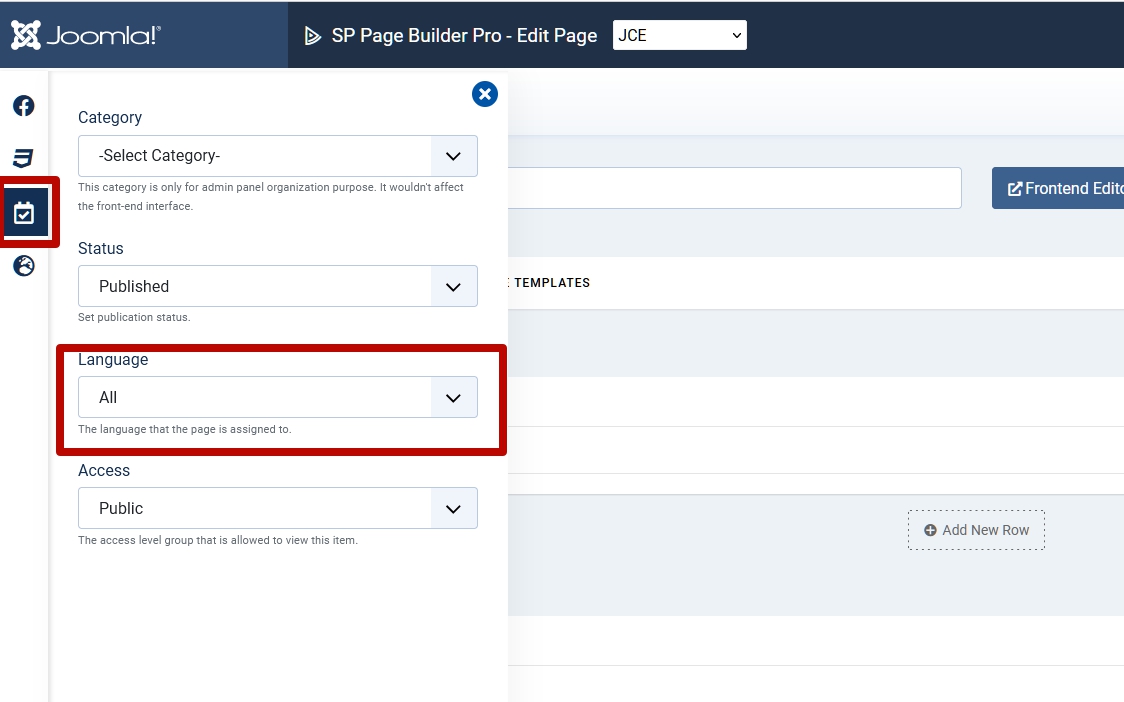This screenshot has height=702, width=1124.
Task: Open the Facebook Open Graph sidebar panel
Action: tap(24, 106)
